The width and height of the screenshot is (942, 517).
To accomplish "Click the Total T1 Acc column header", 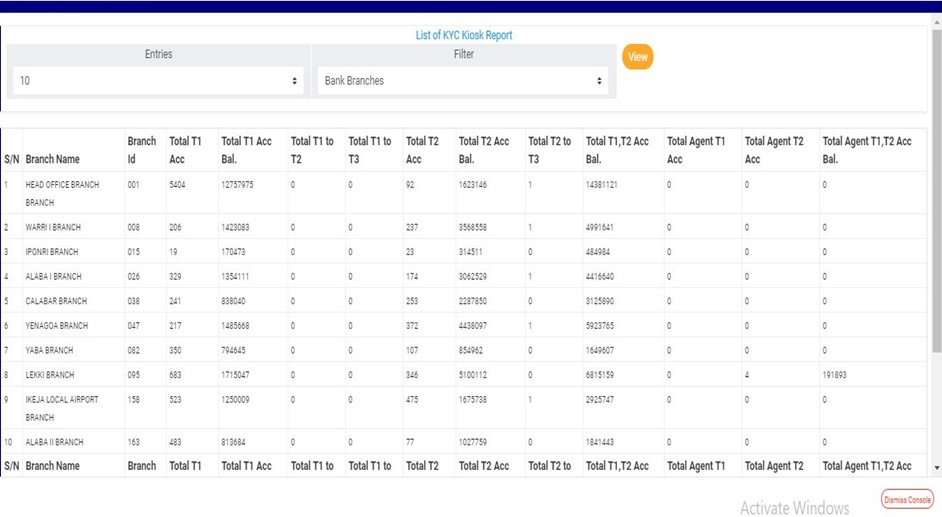I will point(185,150).
